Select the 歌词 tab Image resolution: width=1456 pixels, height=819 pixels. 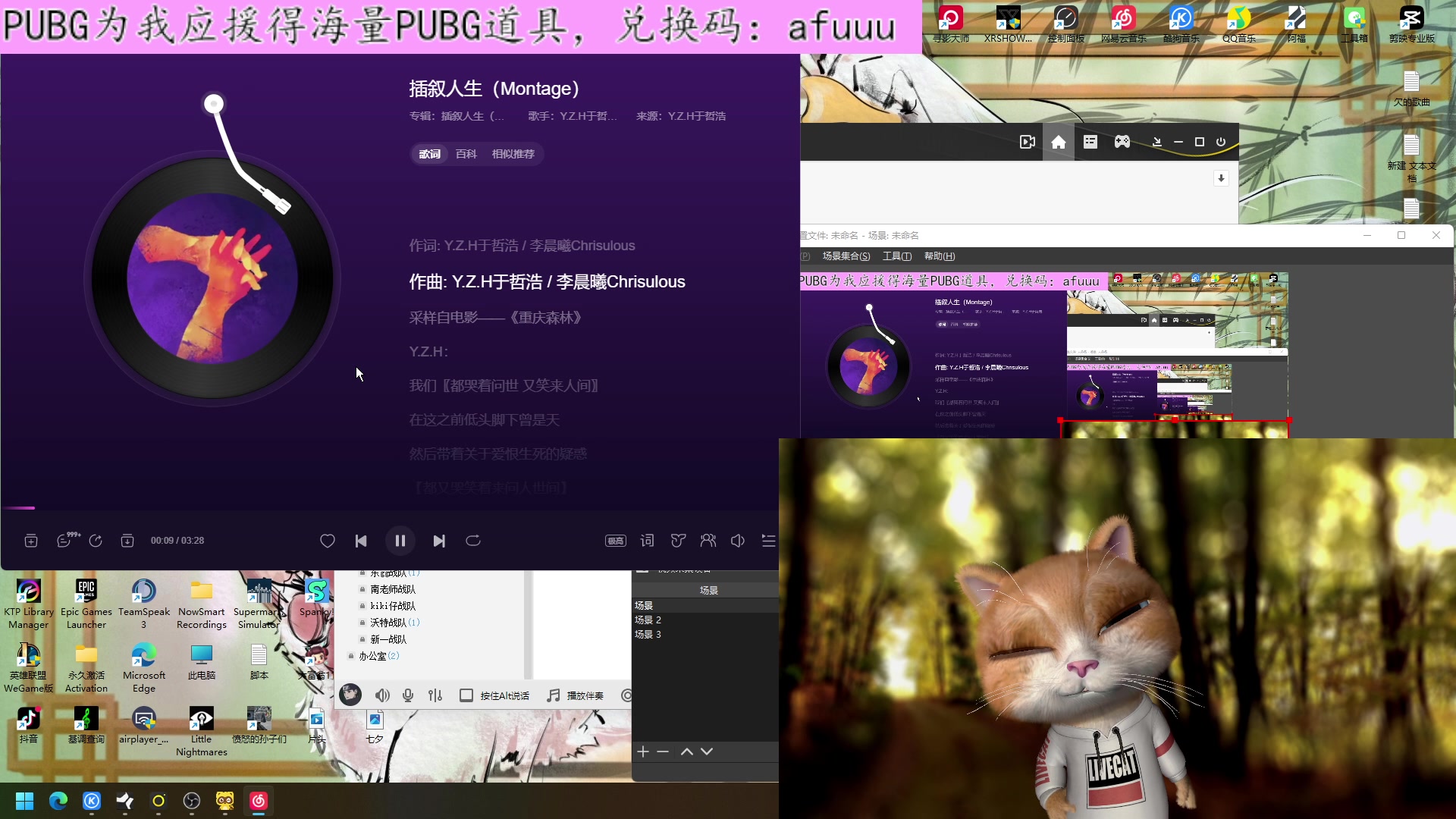click(430, 154)
